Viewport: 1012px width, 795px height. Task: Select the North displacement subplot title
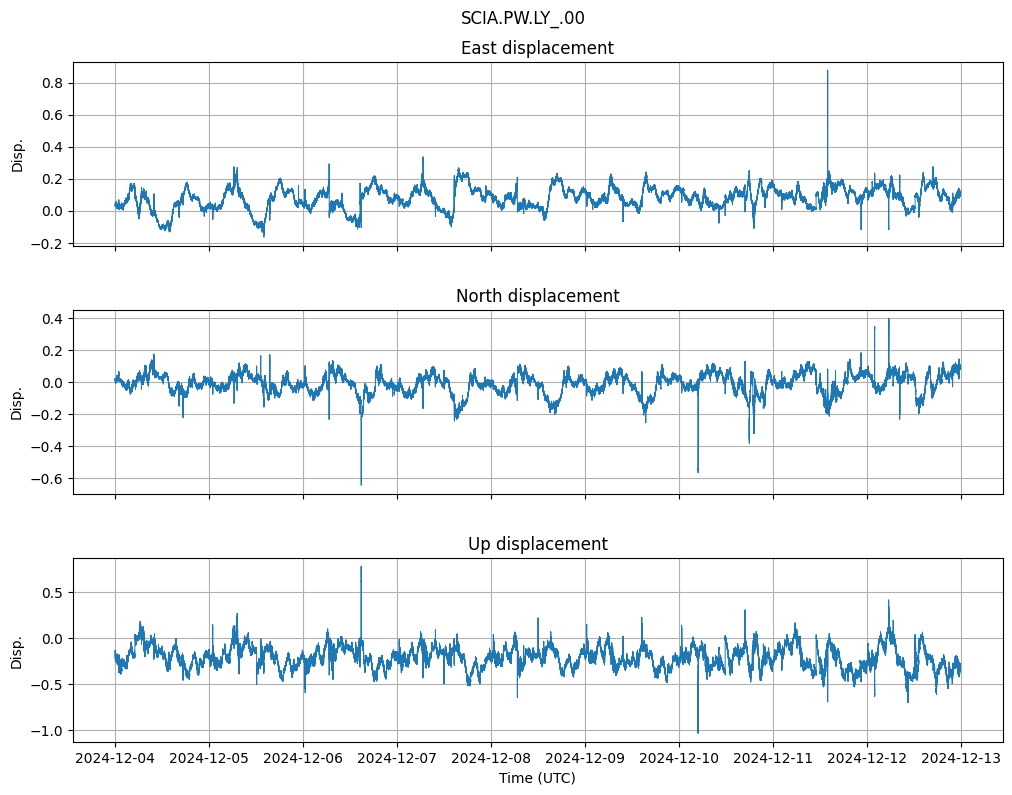[x=537, y=296]
